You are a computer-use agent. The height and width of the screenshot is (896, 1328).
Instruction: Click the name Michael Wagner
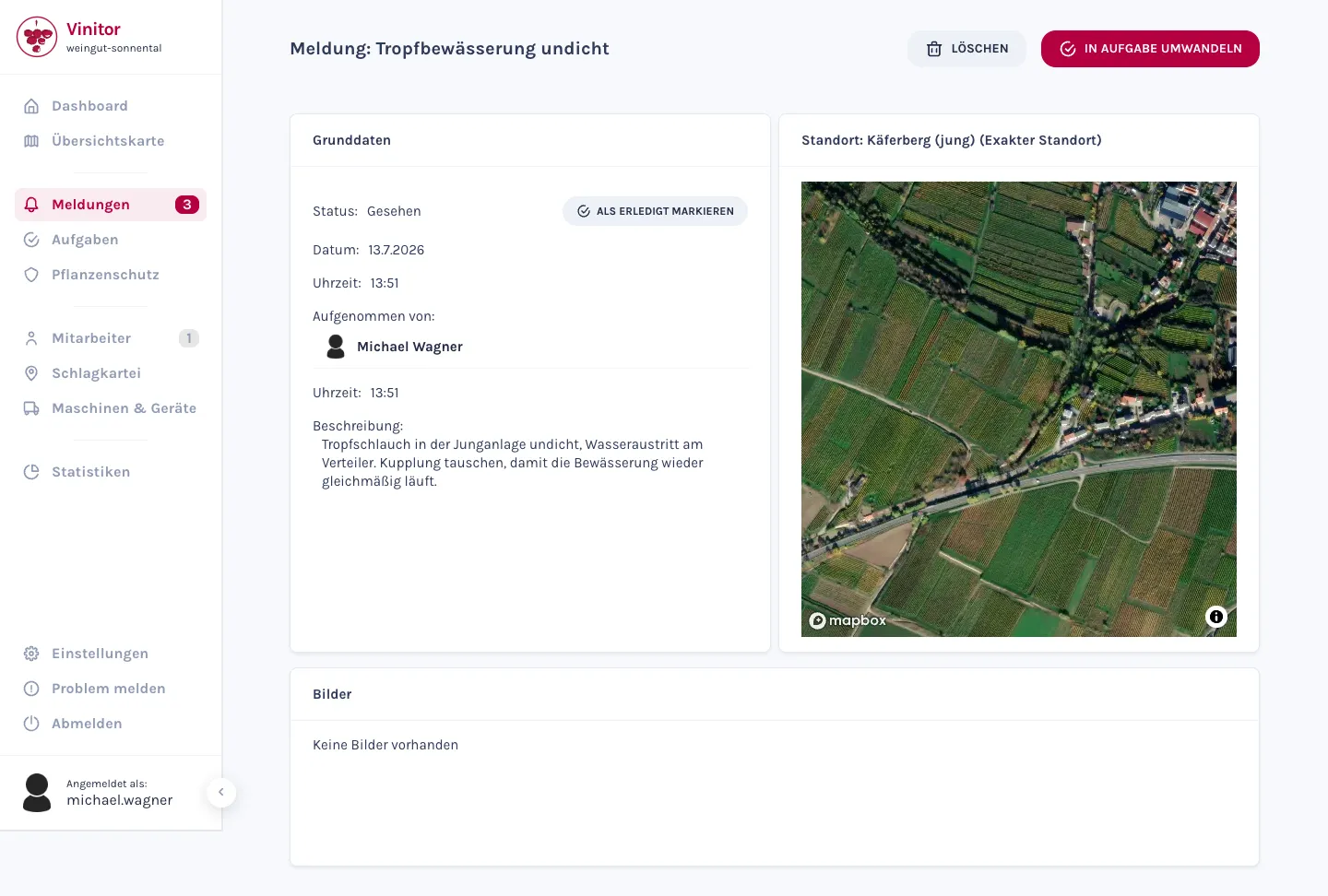(x=409, y=347)
